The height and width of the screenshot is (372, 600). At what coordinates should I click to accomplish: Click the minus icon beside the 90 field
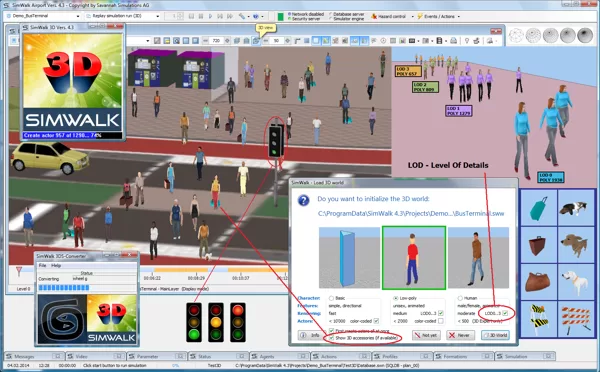click(x=266, y=41)
